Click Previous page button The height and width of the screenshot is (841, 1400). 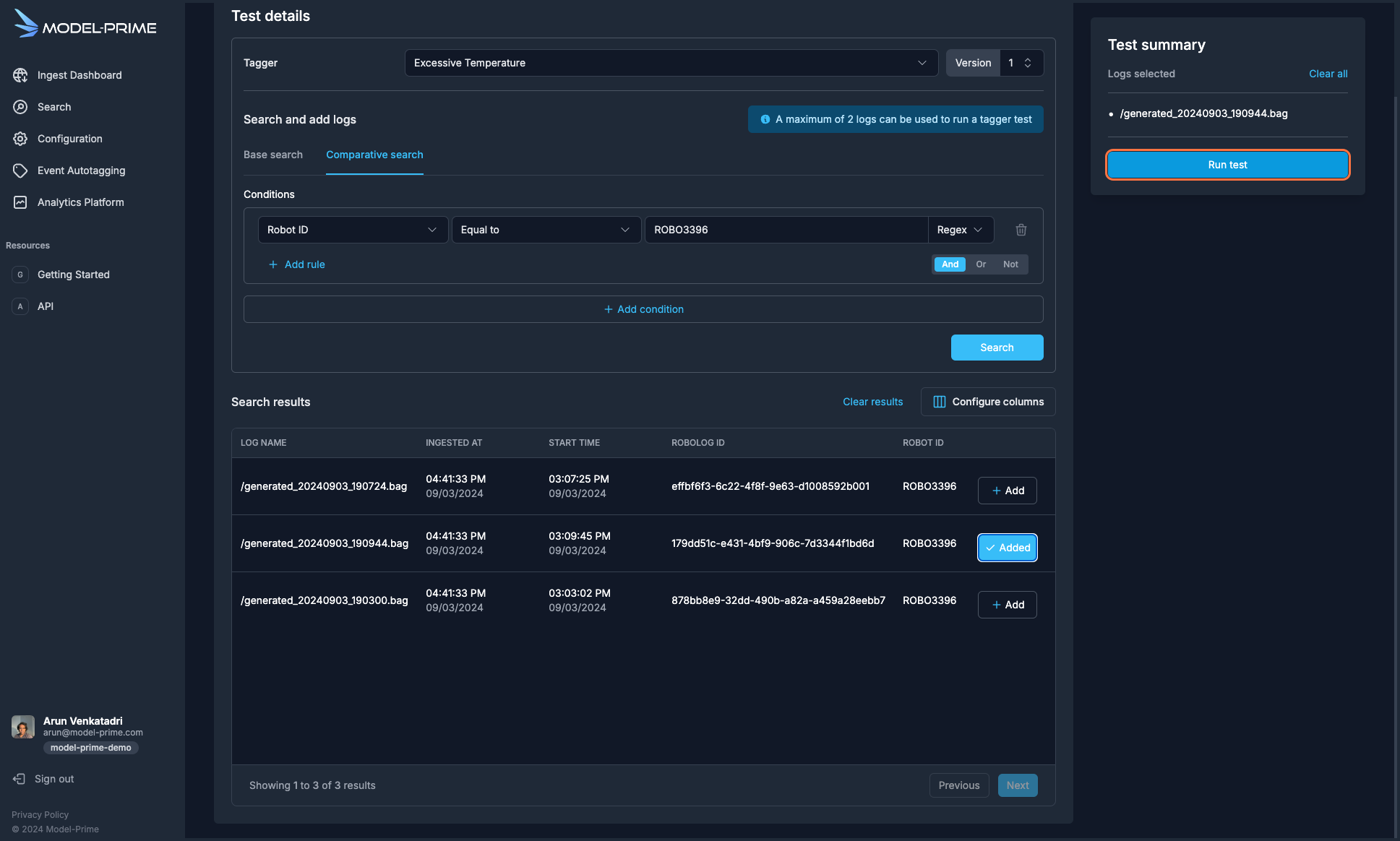tap(959, 785)
